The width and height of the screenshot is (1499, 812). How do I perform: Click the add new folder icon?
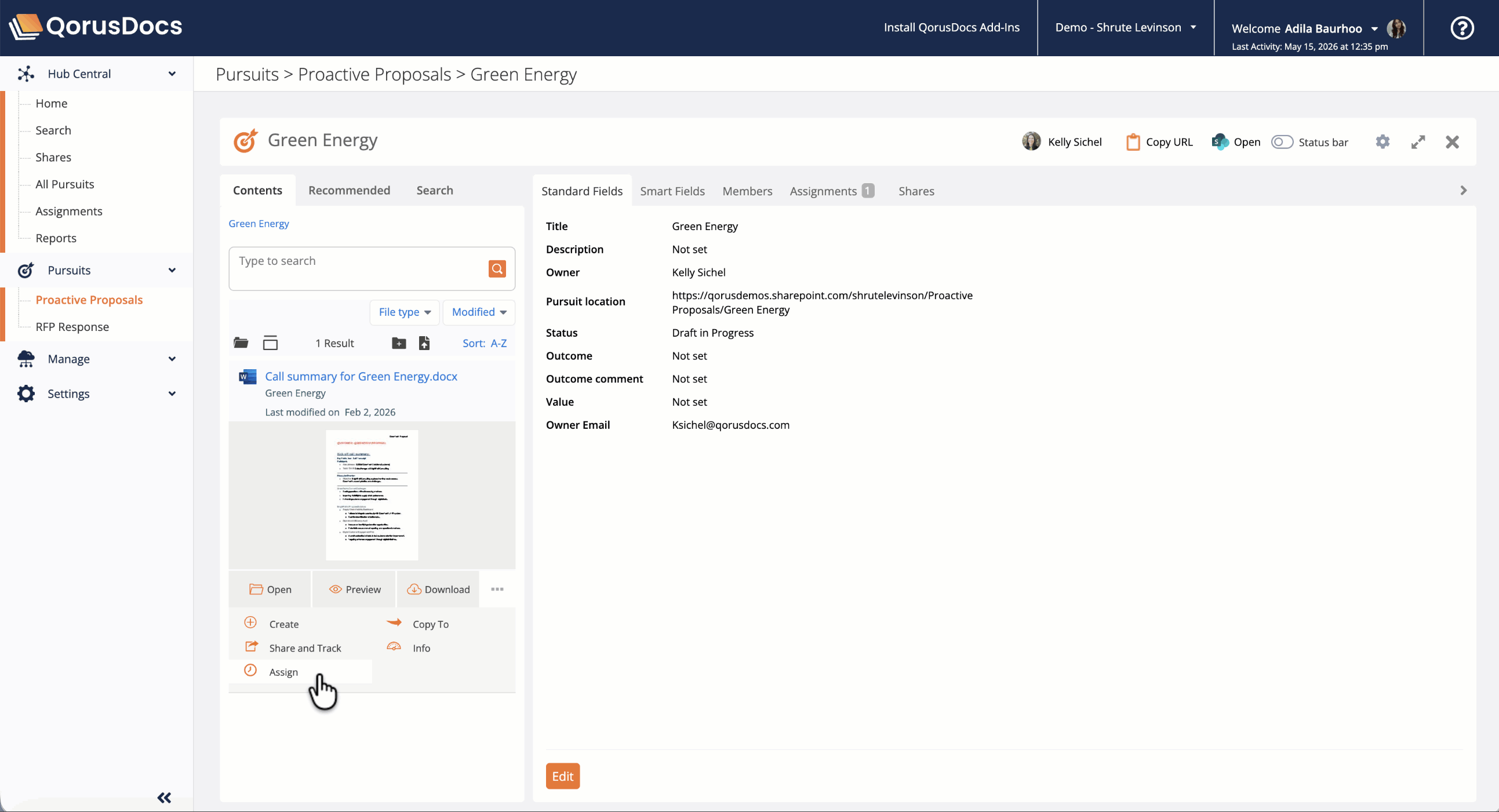click(399, 343)
